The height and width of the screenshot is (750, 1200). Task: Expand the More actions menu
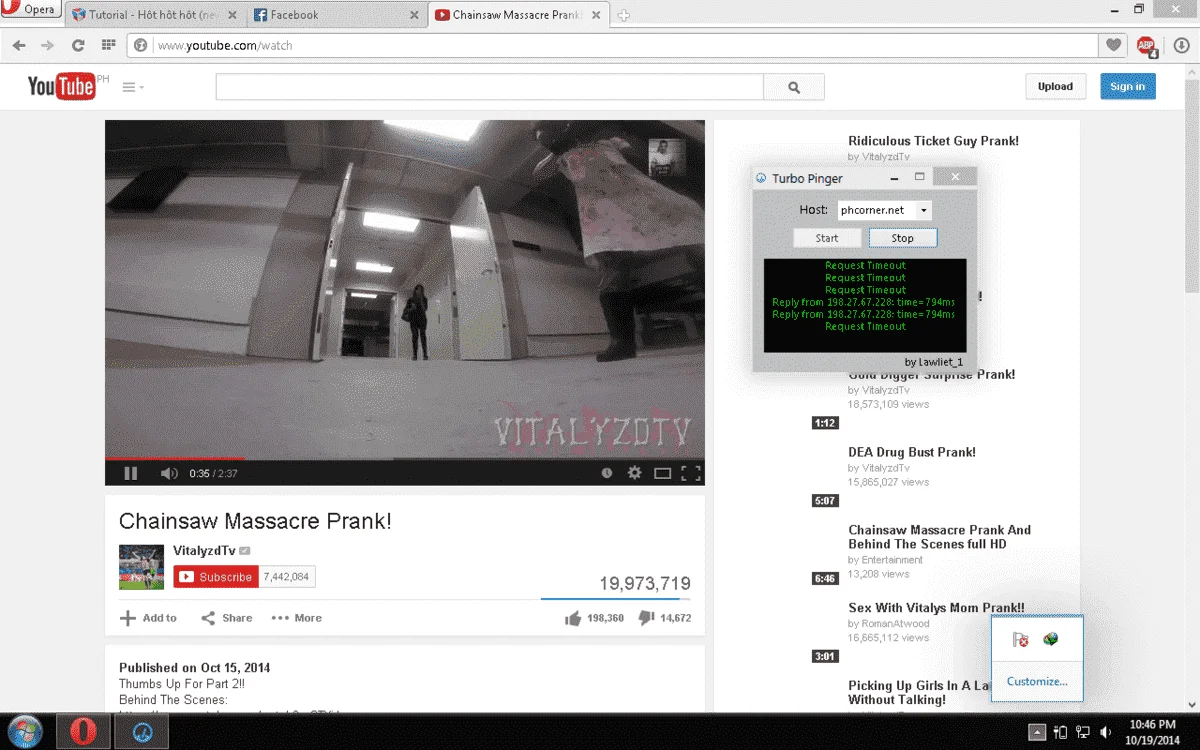pyautogui.click(x=297, y=618)
